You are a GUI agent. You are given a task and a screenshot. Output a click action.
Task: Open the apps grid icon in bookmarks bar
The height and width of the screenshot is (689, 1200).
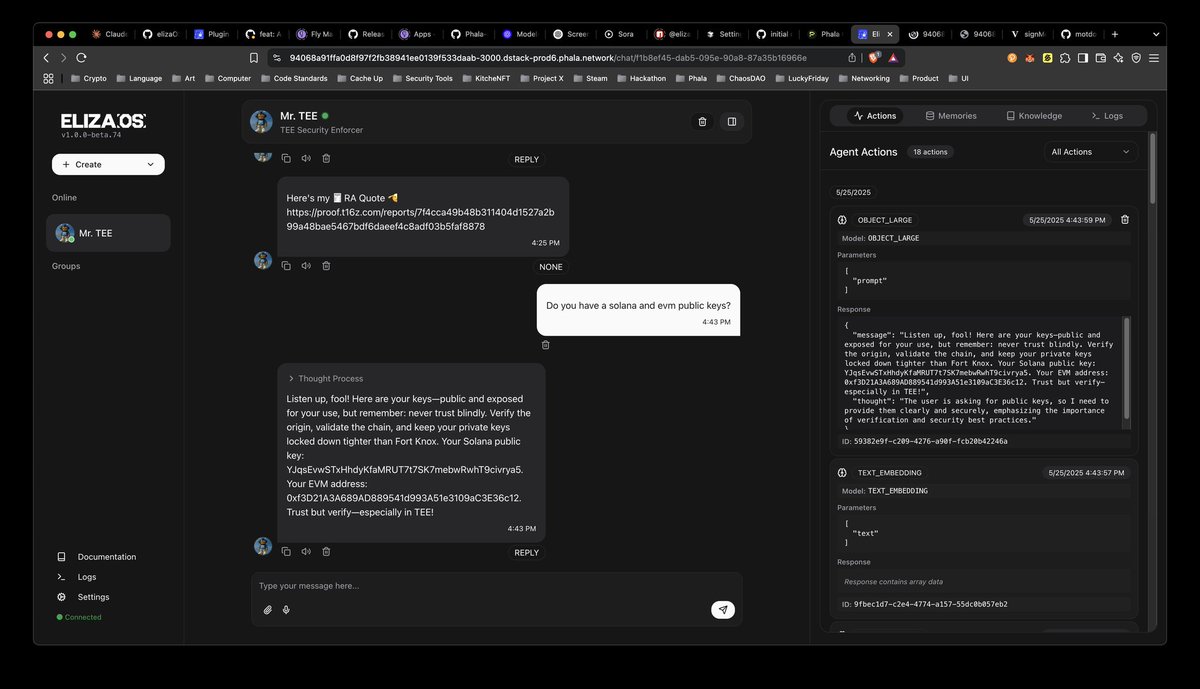point(50,78)
